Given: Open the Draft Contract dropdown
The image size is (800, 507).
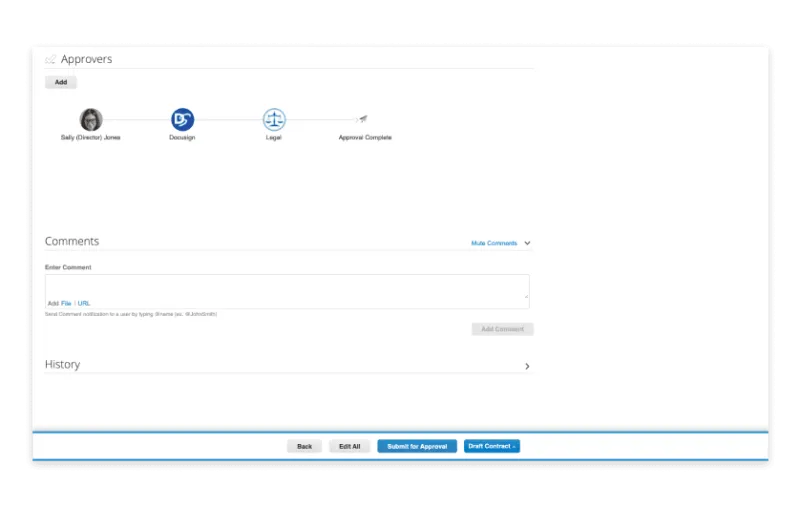Looking at the screenshot, I should pyautogui.click(x=492, y=446).
